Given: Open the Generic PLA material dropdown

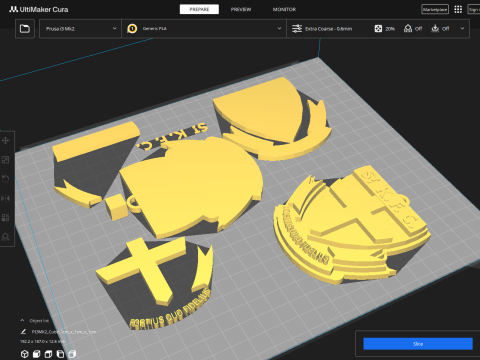Looking at the screenshot, I should (x=204, y=29).
